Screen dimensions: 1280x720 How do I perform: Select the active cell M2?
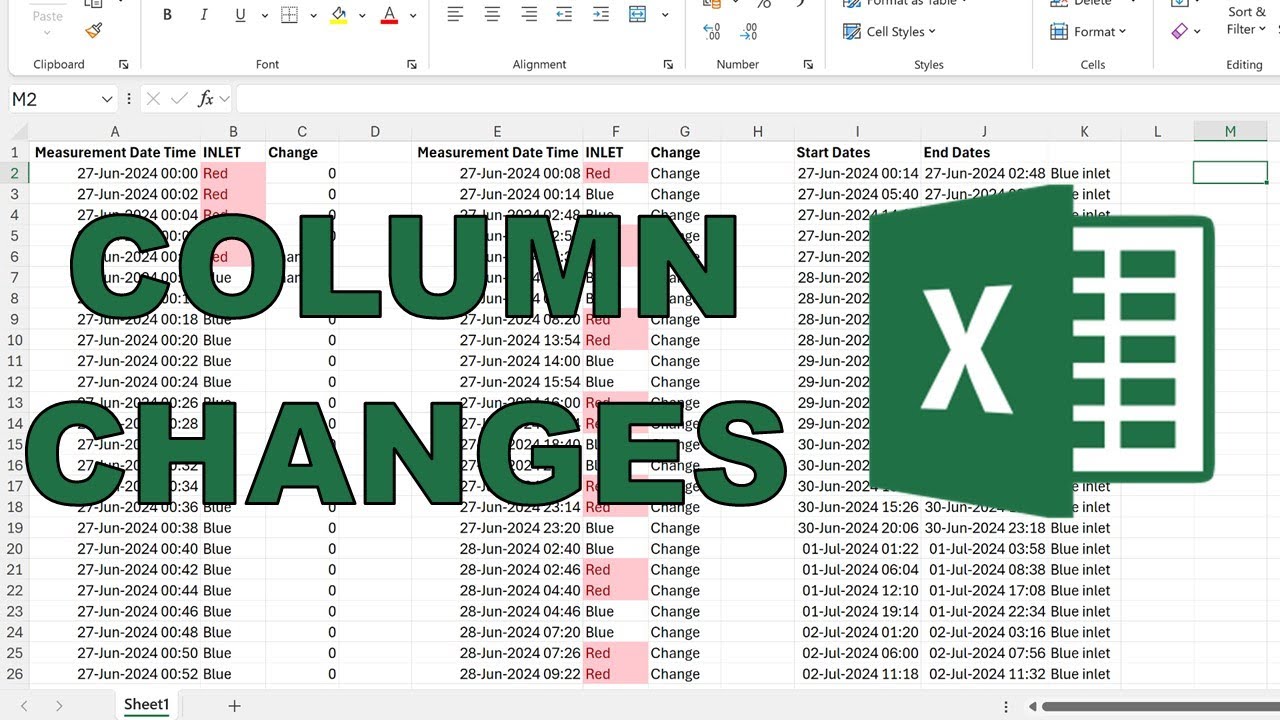coord(1230,173)
